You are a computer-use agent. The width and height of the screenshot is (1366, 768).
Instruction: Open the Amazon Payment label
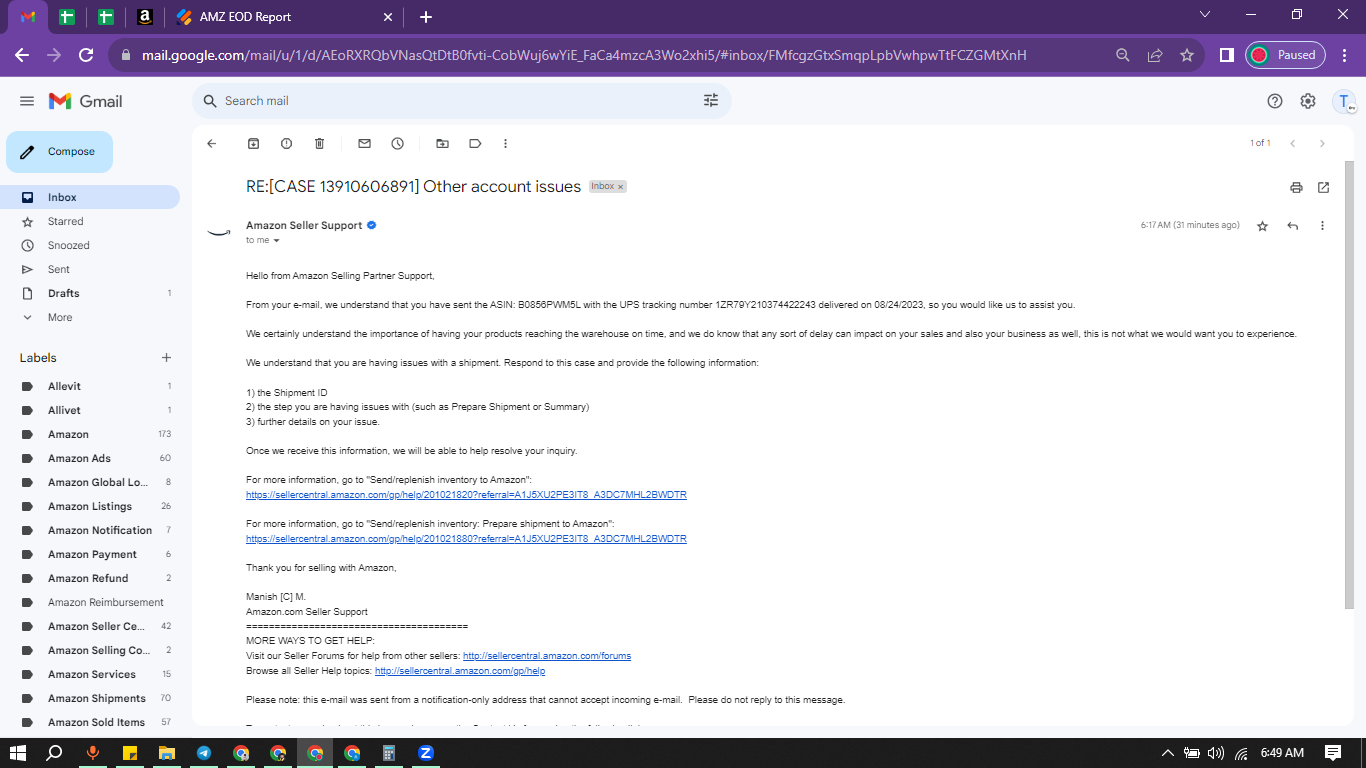tap(90, 555)
